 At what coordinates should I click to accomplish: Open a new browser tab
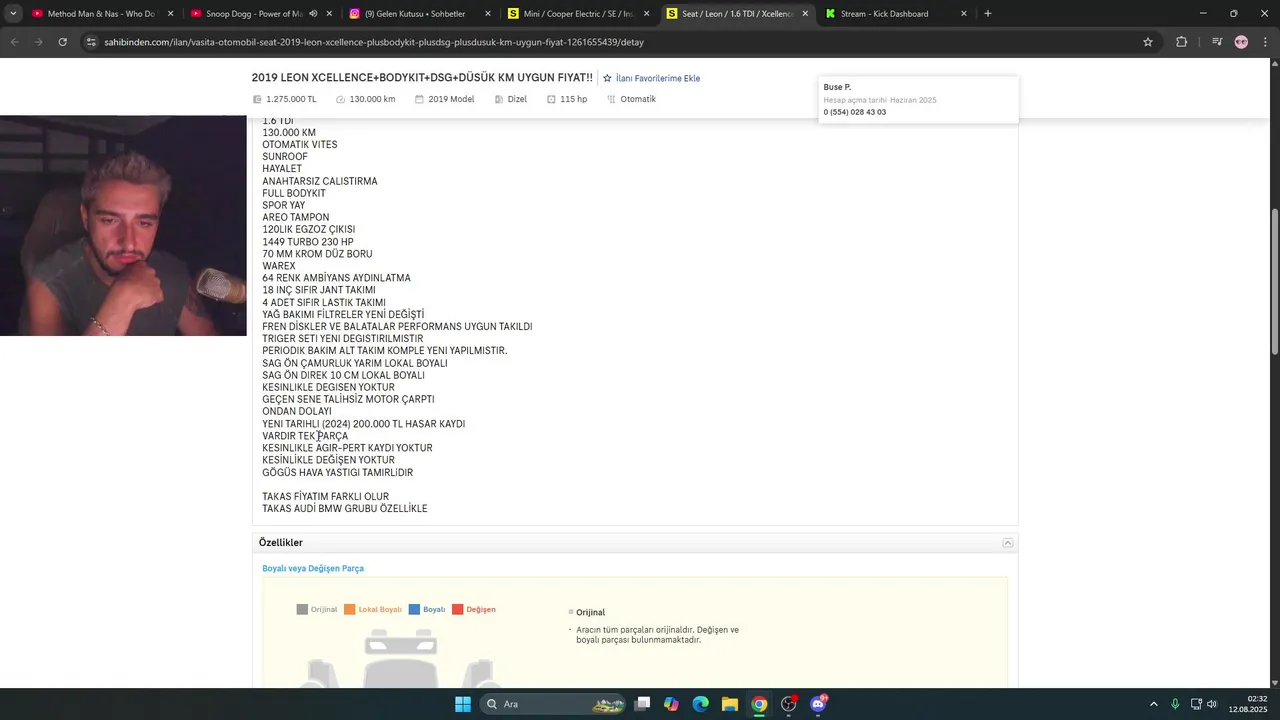(x=988, y=14)
